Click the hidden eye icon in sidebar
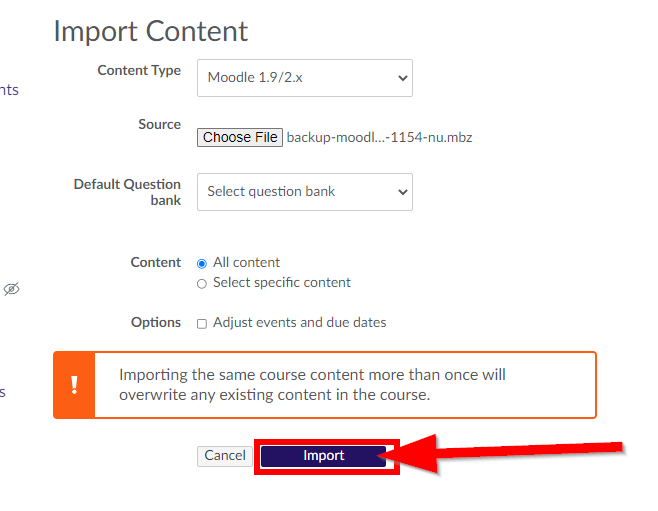Viewport: 658px width, 511px height. tap(11, 289)
